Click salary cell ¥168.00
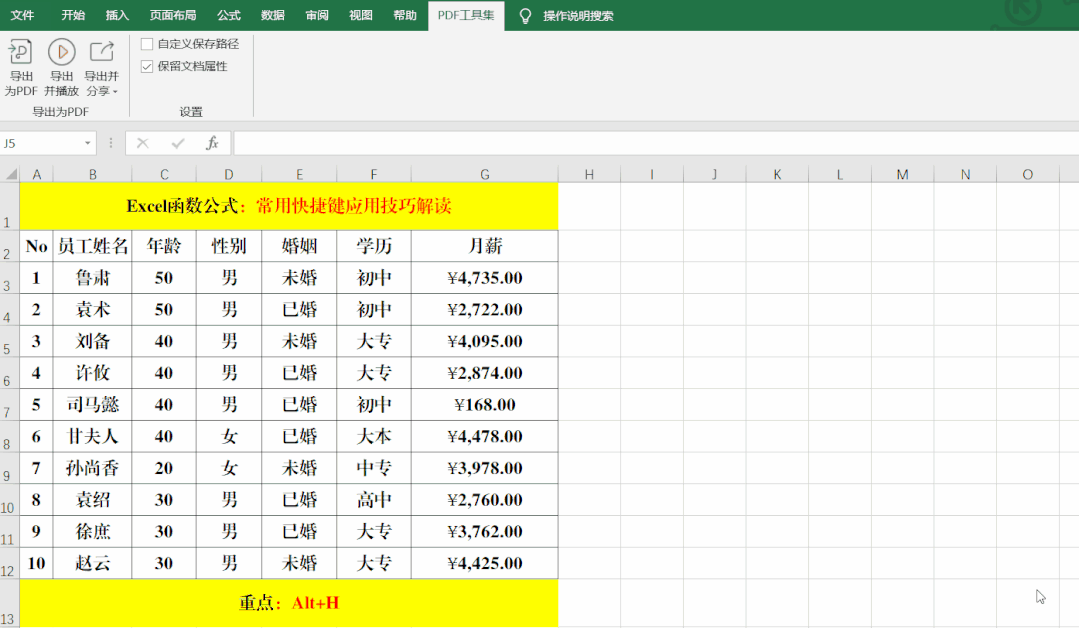Viewport: 1079px width, 628px height. [x=485, y=404]
